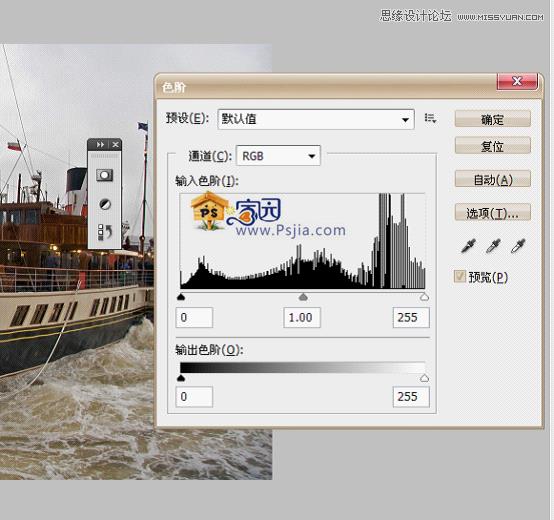Click the mask icon in the small panel
Screen dimensions: 554x520
(105, 175)
